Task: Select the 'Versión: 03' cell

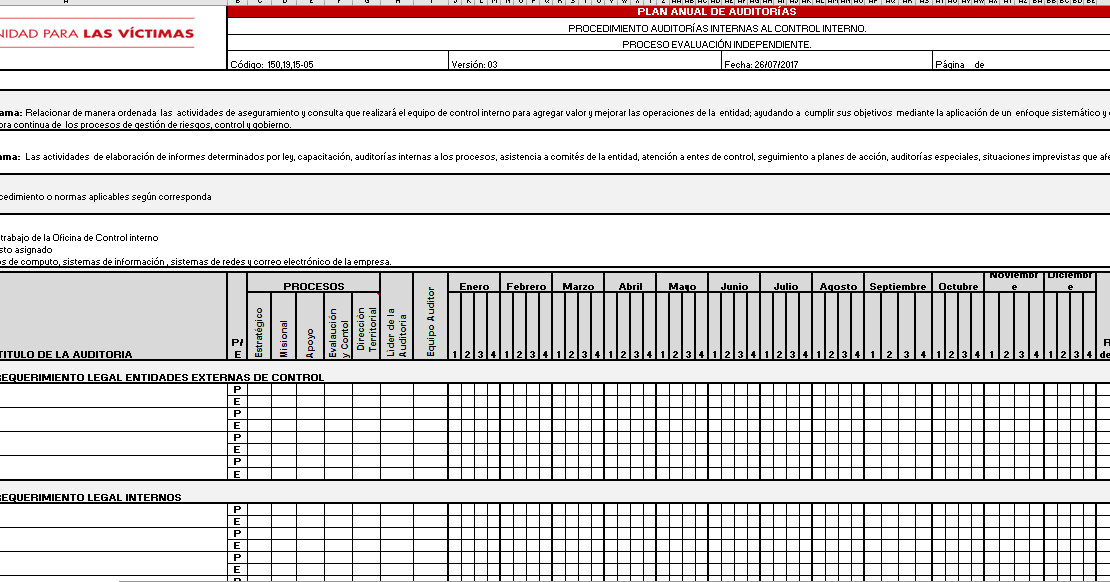Action: point(585,62)
